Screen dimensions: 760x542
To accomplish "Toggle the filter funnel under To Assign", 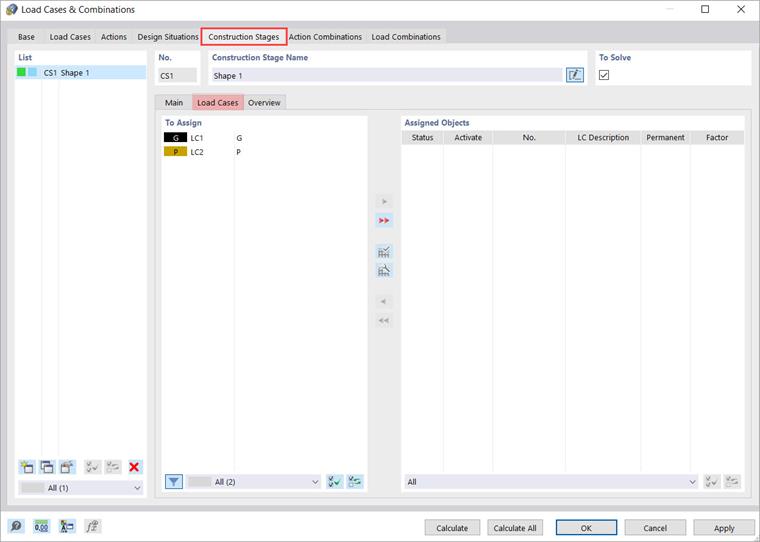I will click(174, 481).
